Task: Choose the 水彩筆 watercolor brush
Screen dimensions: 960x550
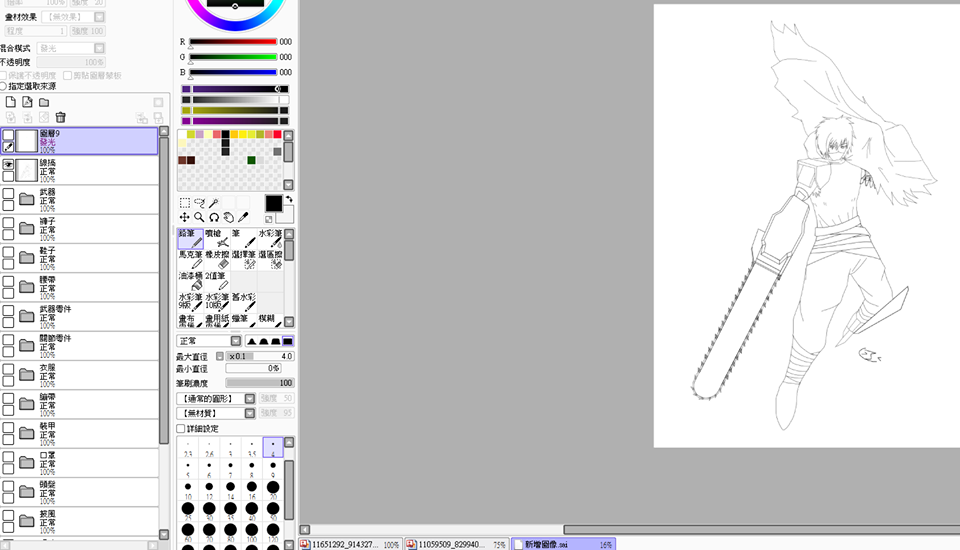Action: pos(271,239)
